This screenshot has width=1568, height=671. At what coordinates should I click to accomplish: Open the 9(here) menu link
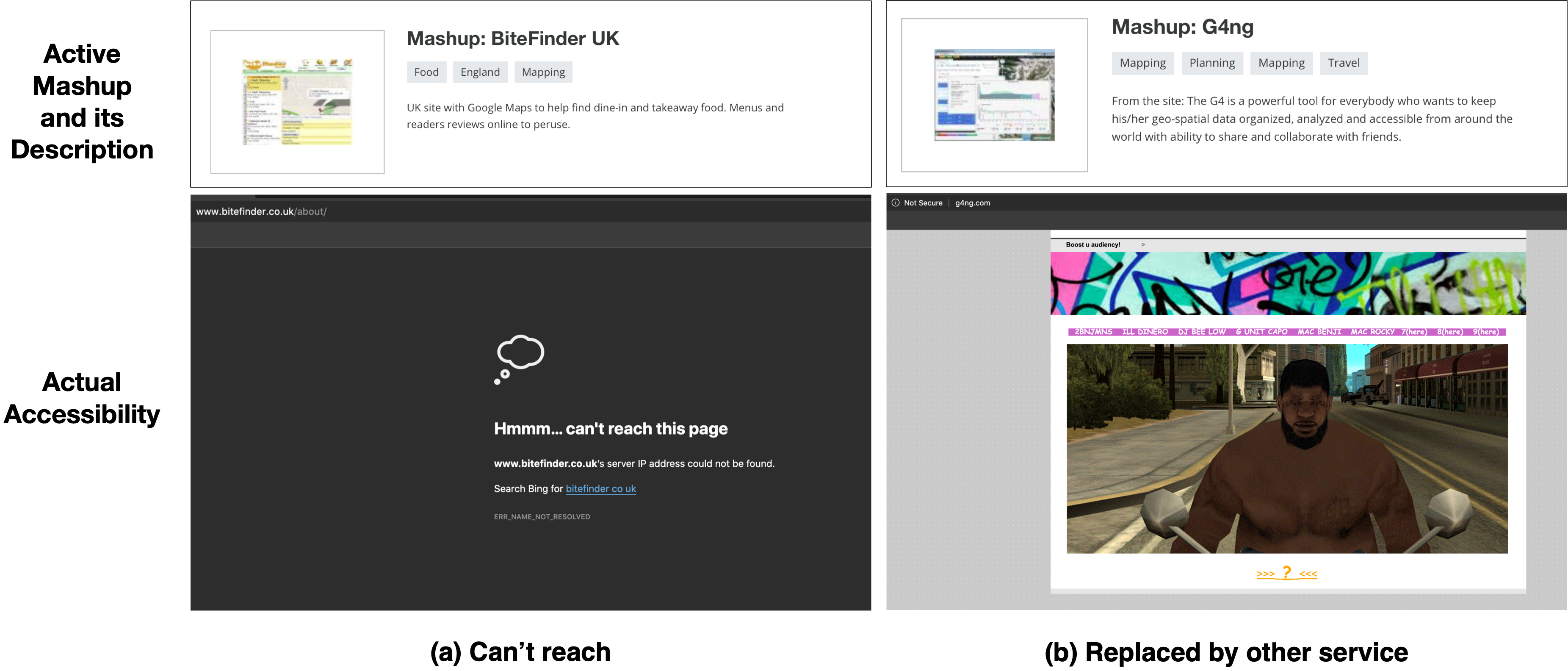coord(1486,332)
